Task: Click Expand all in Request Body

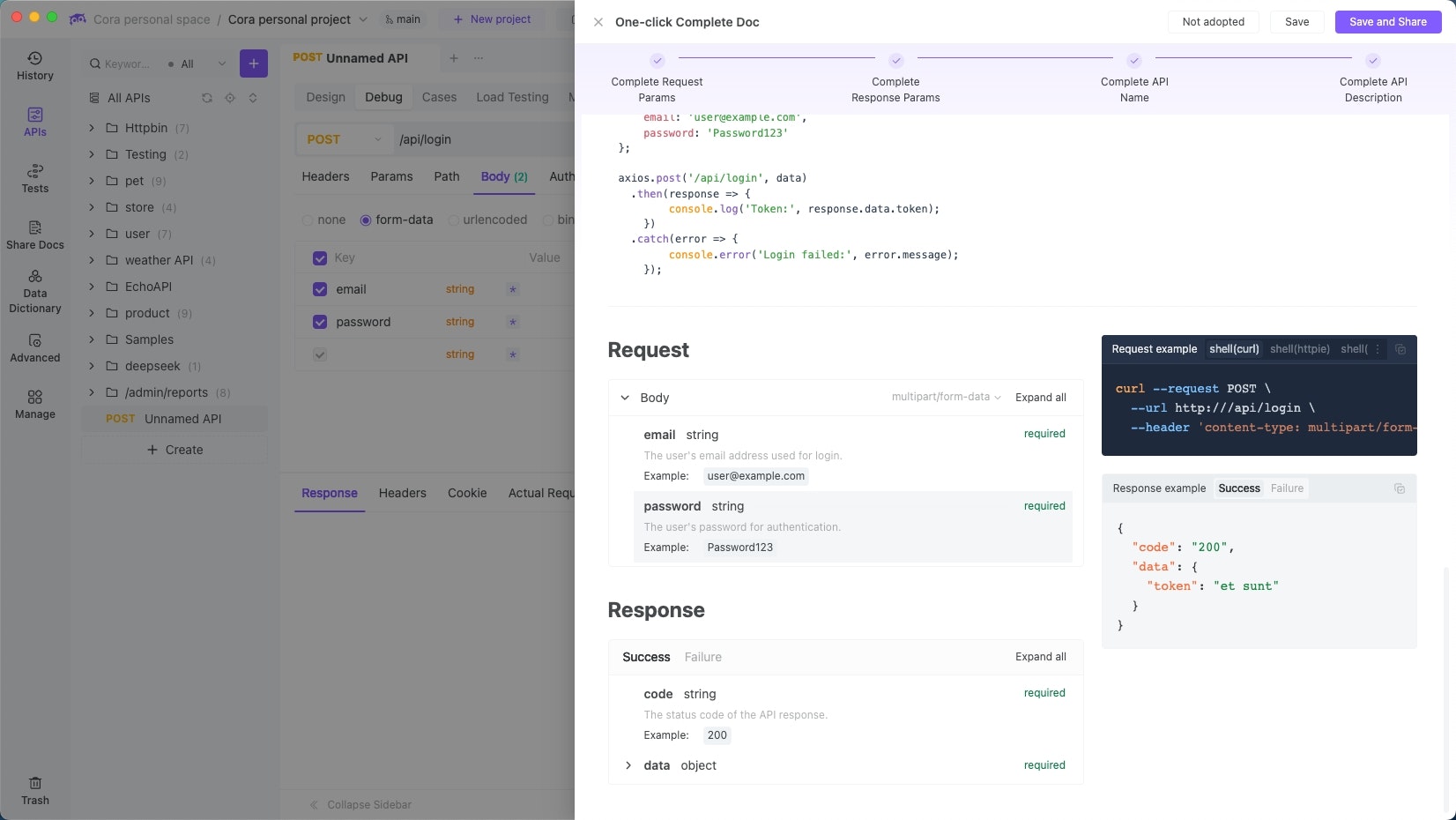Action: coord(1041,398)
